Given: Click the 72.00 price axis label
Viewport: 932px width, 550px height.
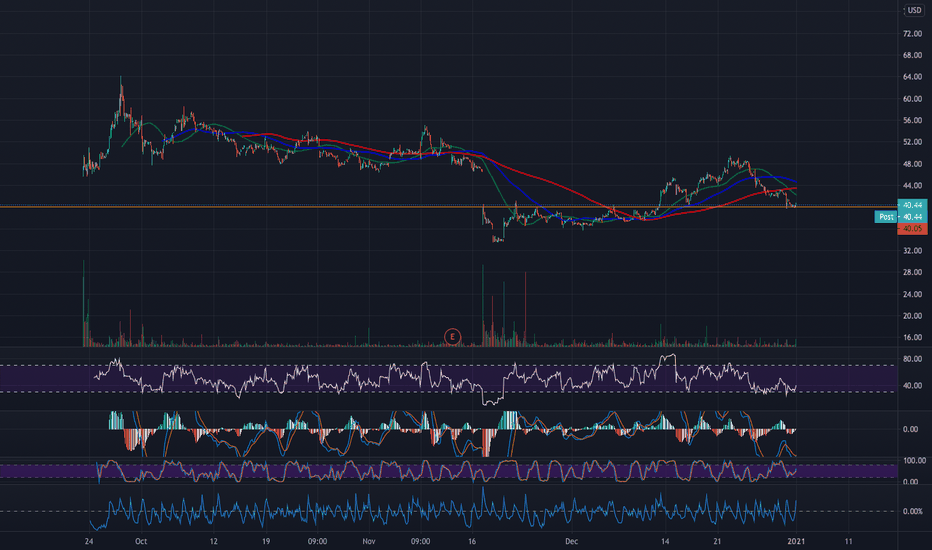Looking at the screenshot, I should coord(912,34).
